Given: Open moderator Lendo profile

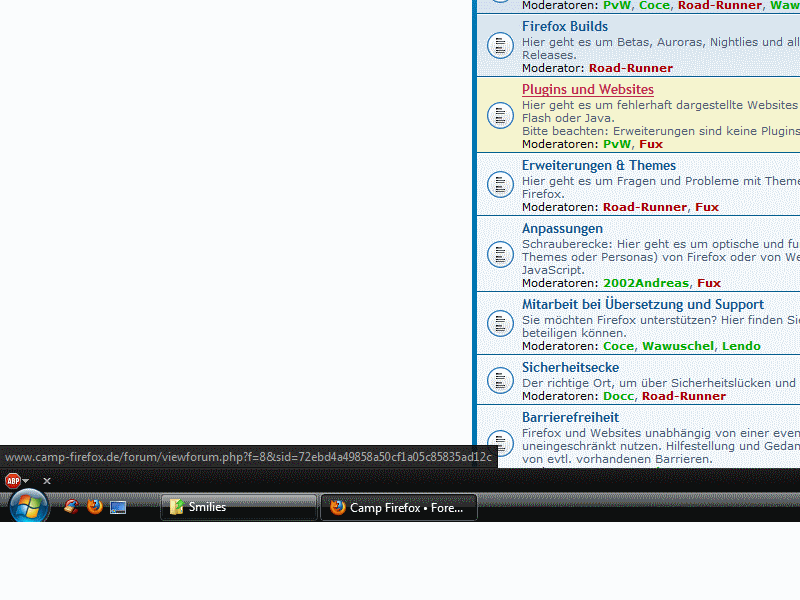Looking at the screenshot, I should tap(741, 346).
